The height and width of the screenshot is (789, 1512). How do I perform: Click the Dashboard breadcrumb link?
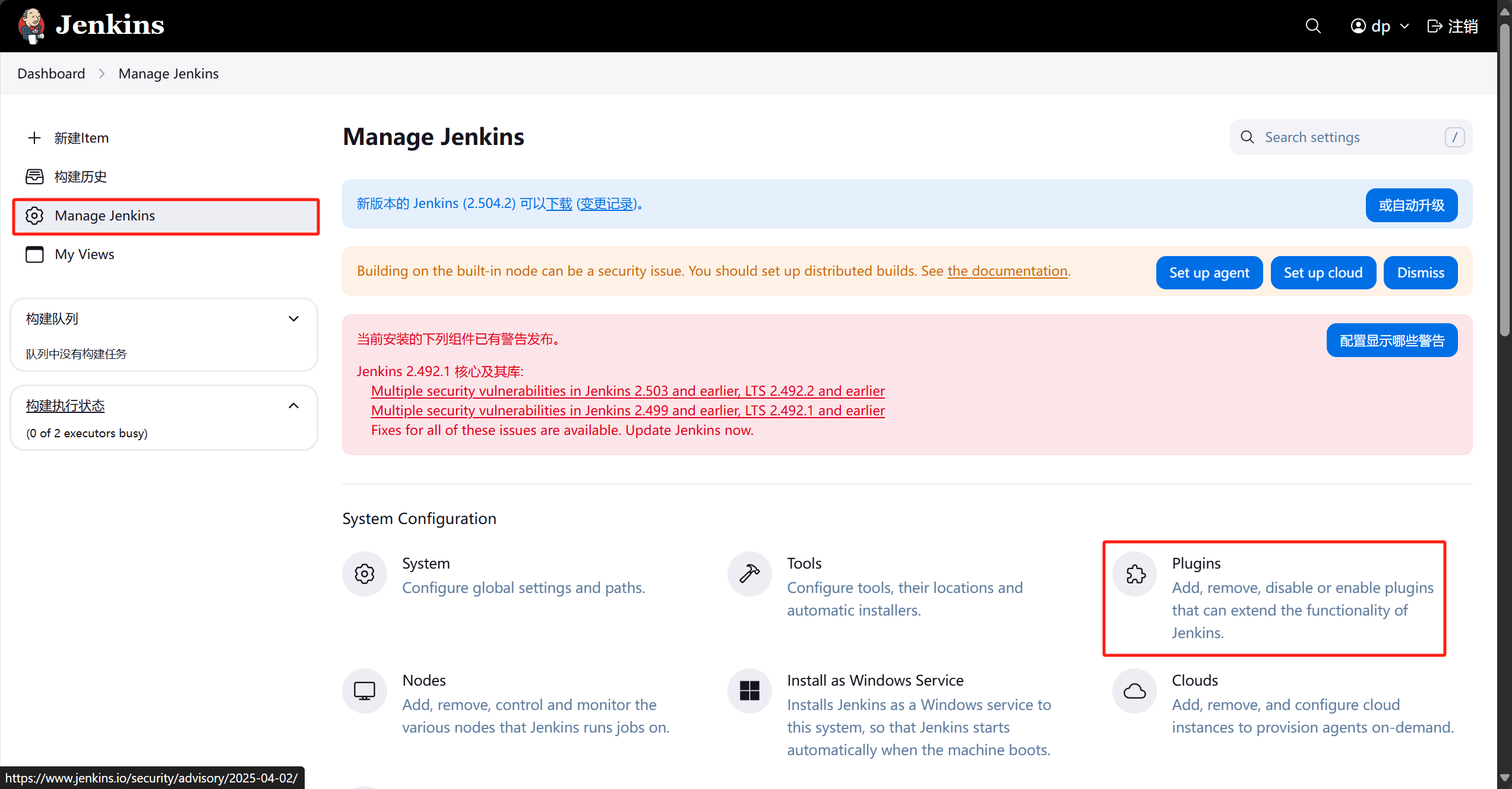pyautogui.click(x=51, y=74)
